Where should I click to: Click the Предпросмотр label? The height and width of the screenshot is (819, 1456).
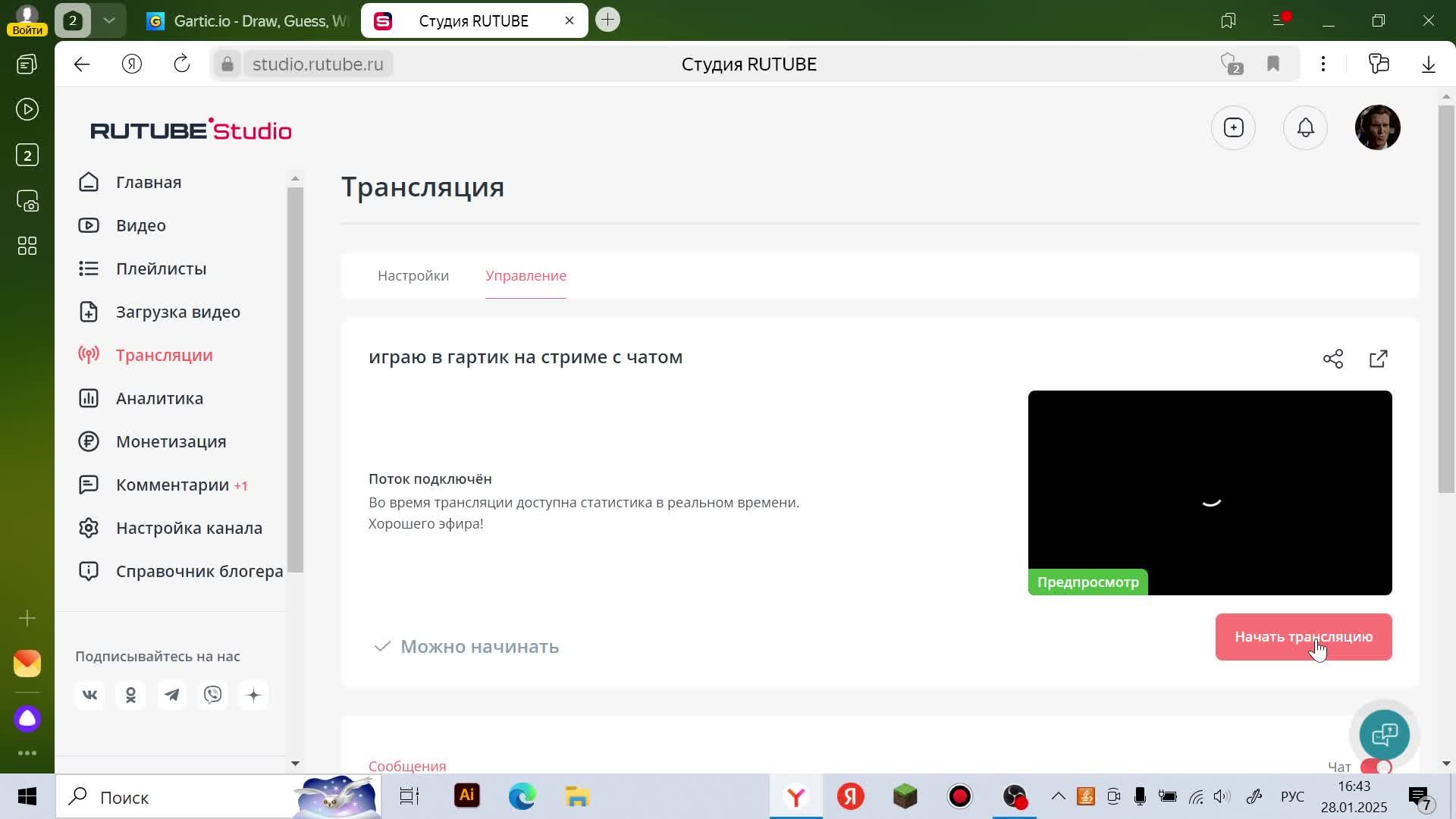coord(1087,582)
